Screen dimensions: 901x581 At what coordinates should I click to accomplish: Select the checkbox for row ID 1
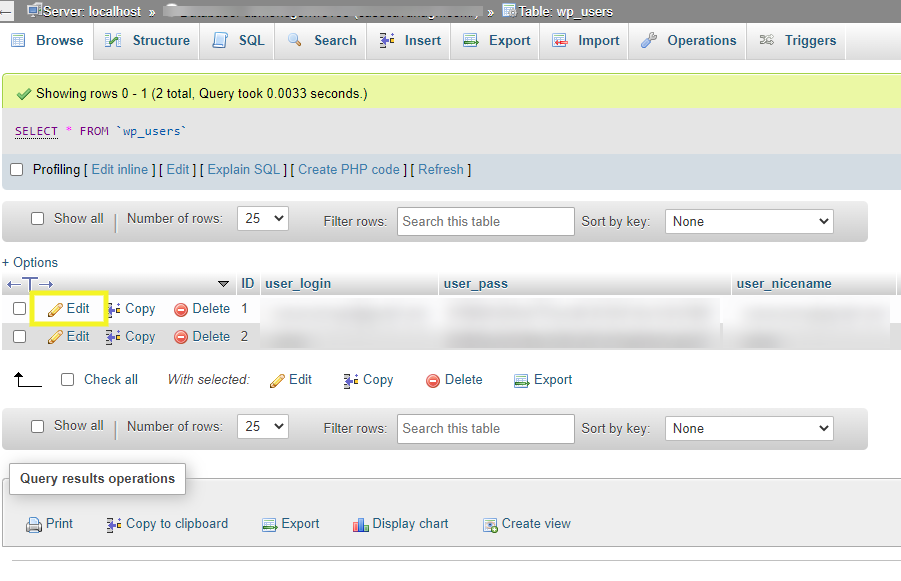(20, 309)
